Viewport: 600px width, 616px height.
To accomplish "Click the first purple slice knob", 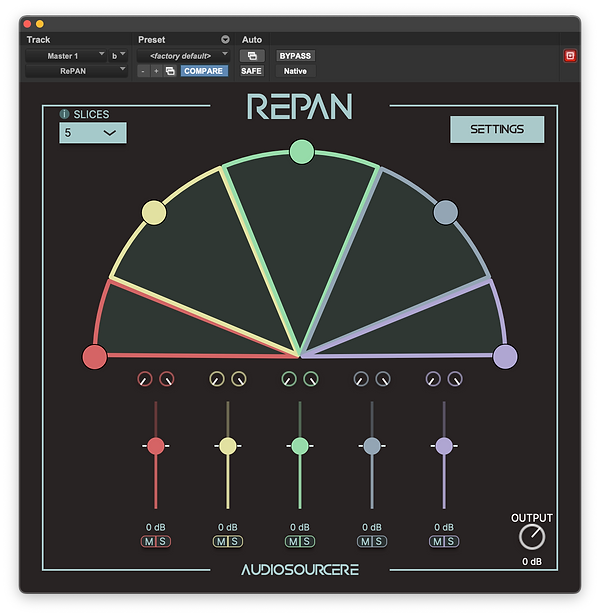I will (433, 379).
